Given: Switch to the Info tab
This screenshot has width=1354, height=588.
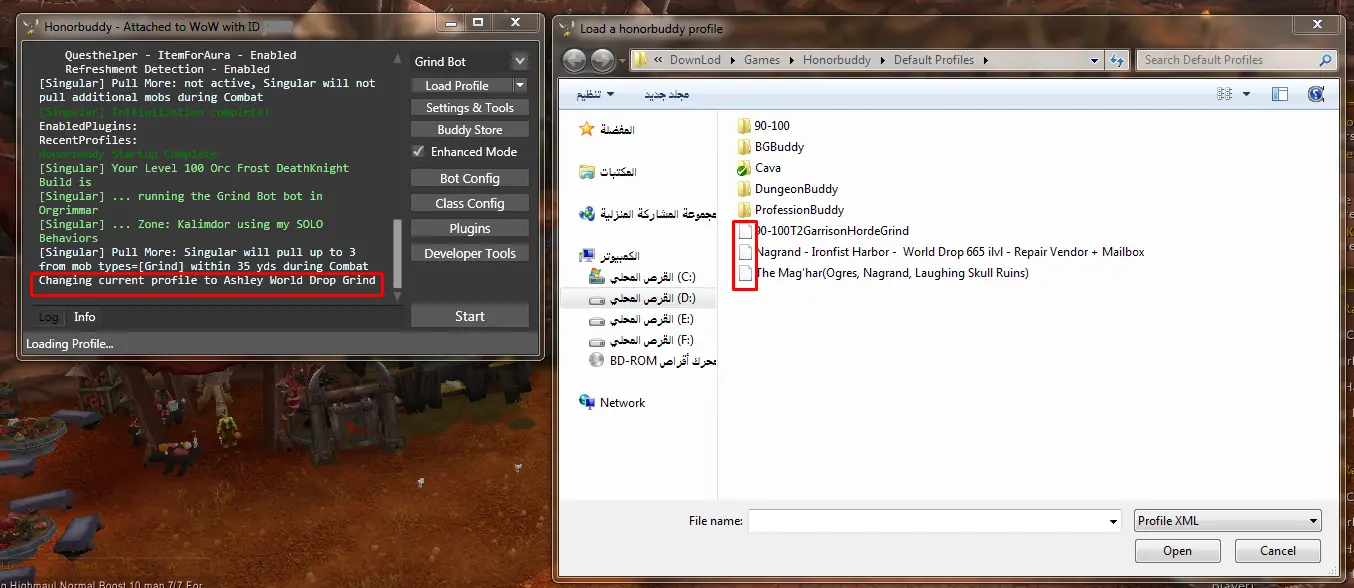Looking at the screenshot, I should click(x=85, y=317).
